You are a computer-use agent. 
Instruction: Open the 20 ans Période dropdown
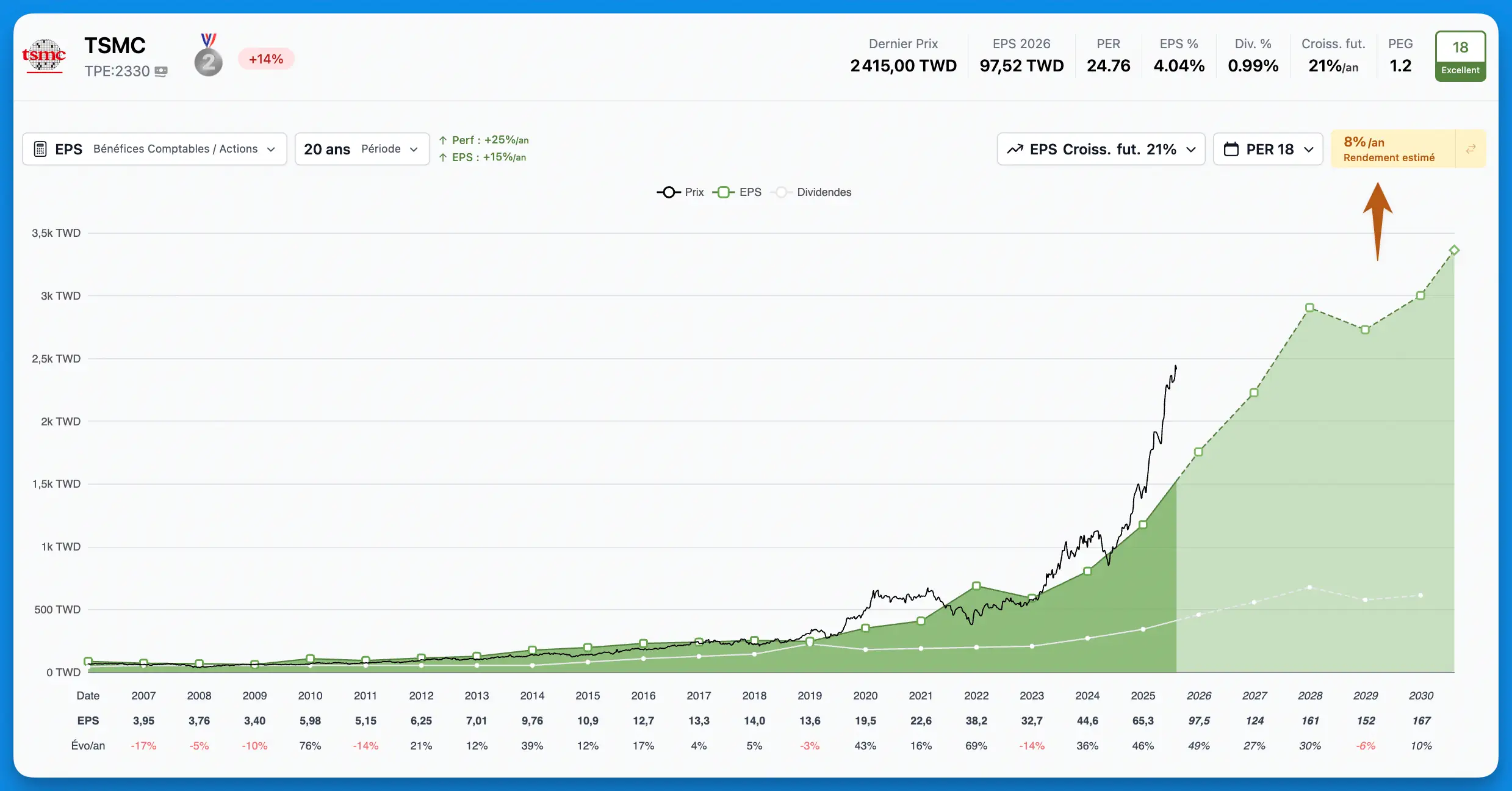362,149
